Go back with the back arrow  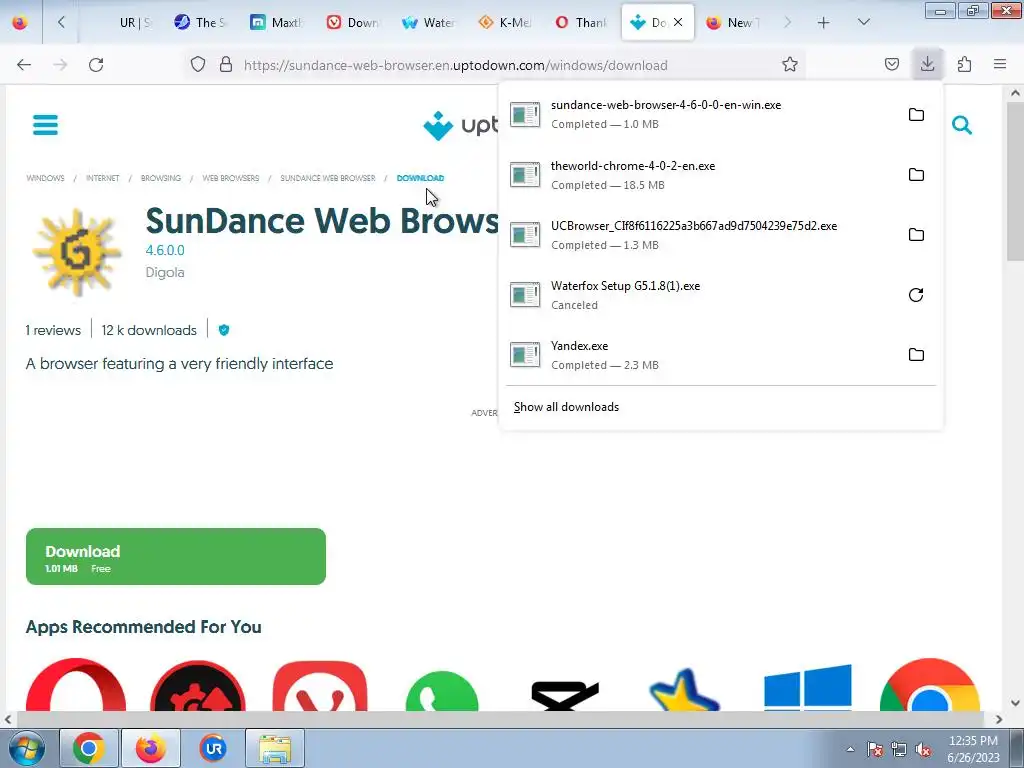24,65
